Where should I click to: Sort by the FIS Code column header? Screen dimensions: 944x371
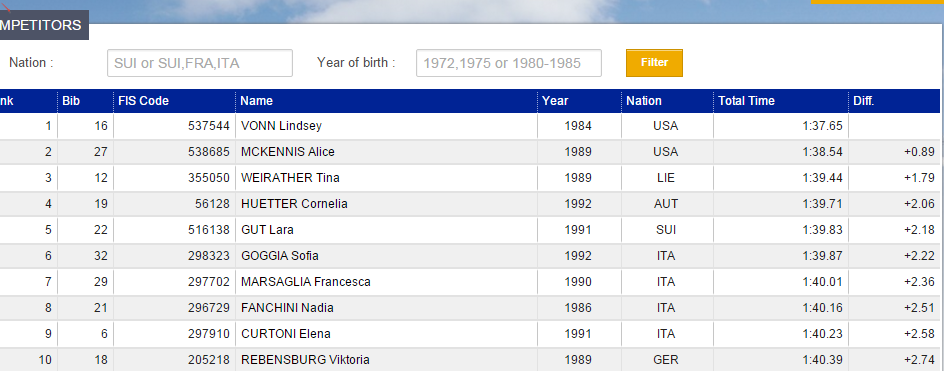143,101
